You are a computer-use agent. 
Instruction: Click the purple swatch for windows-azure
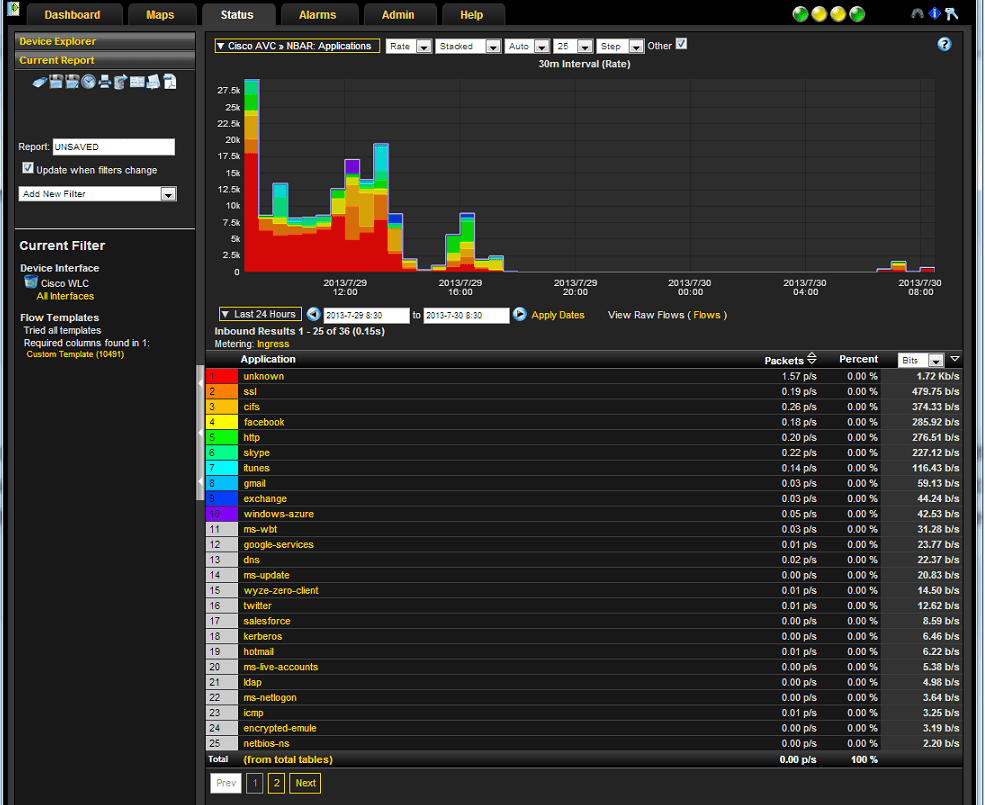click(222, 514)
